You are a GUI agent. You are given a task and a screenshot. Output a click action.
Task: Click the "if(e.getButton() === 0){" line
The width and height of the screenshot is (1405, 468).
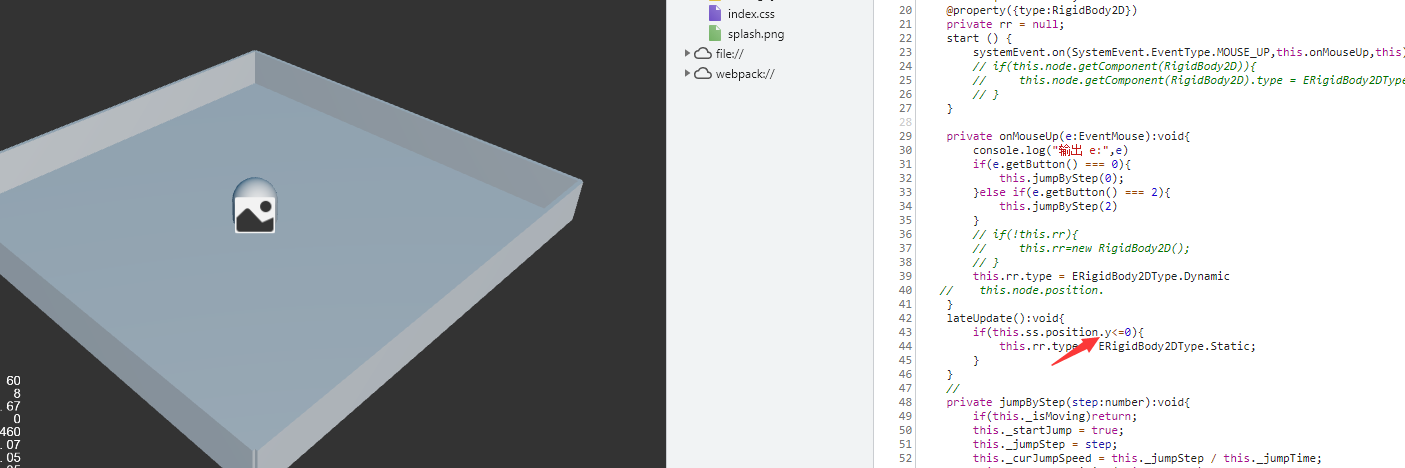pos(1052,164)
